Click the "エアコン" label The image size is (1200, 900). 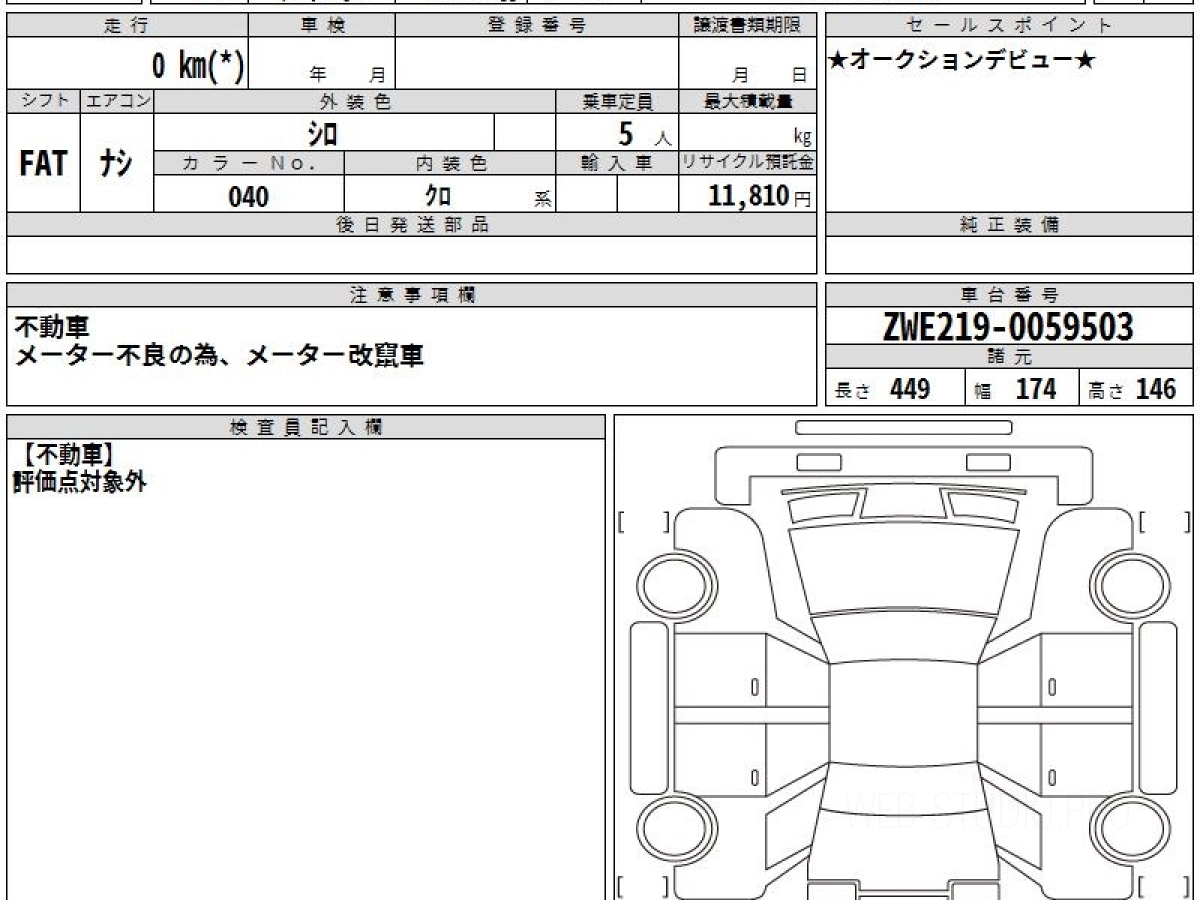[x=117, y=101]
